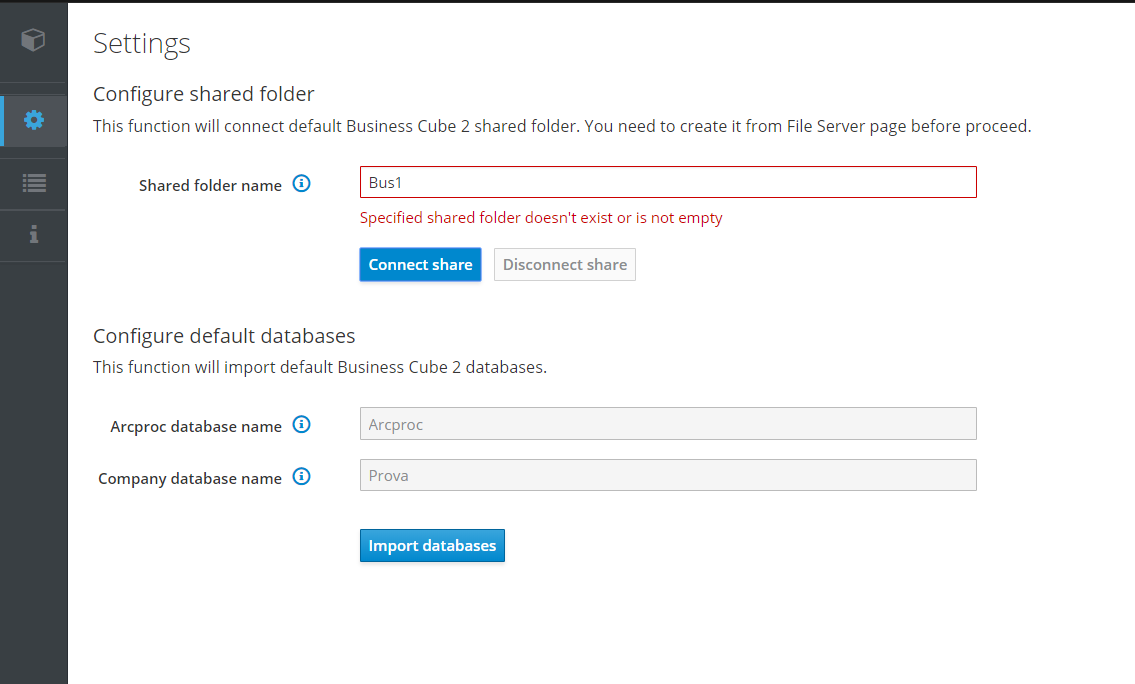1135x684 pixels.
Task: Click the Settings page title
Action: pos(142,43)
